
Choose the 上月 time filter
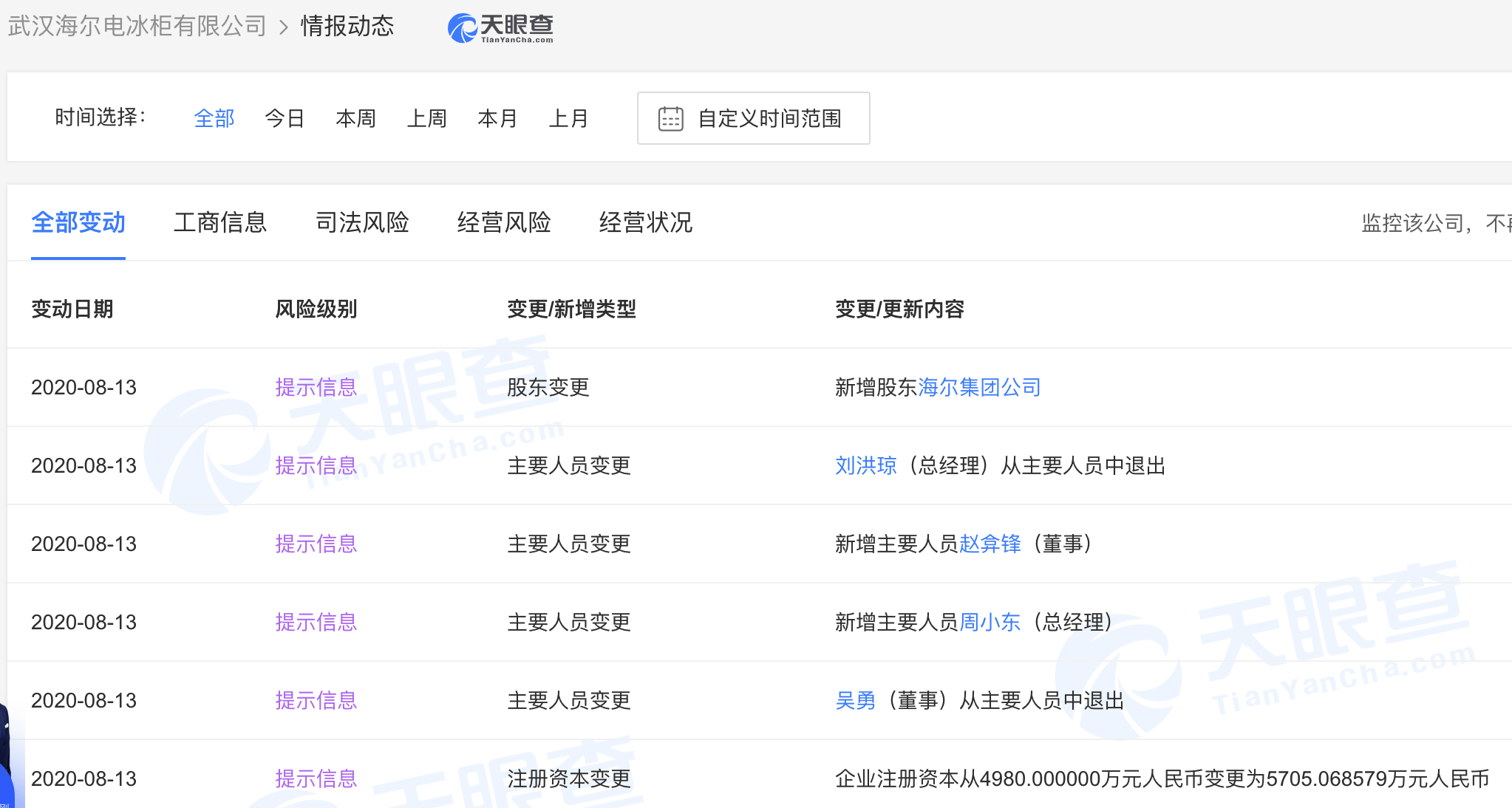(568, 118)
